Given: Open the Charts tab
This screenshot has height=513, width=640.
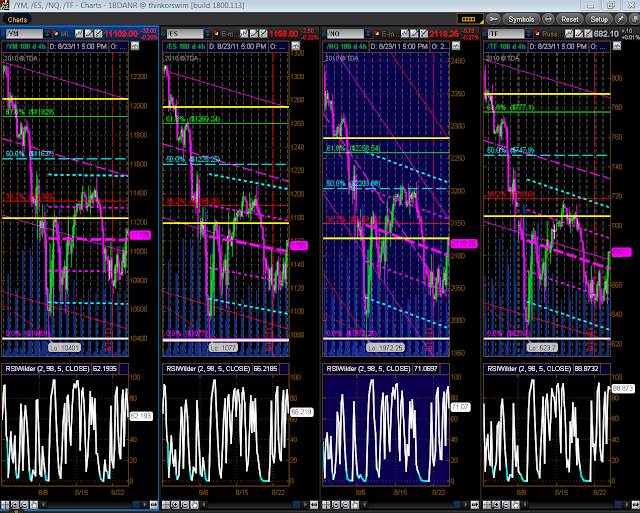Looking at the screenshot, I should click(x=17, y=19).
